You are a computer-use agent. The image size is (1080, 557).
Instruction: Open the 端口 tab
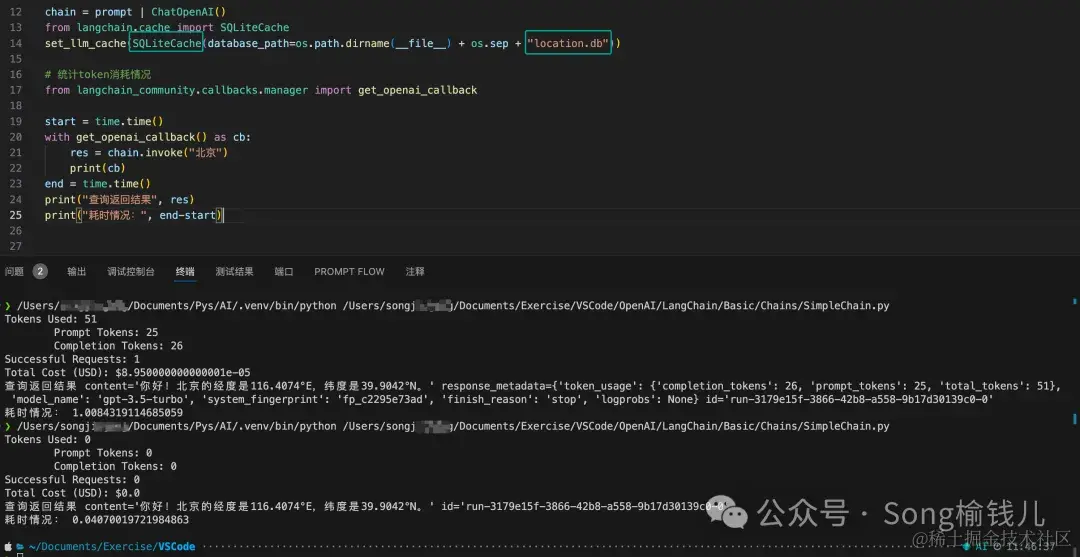coord(284,271)
